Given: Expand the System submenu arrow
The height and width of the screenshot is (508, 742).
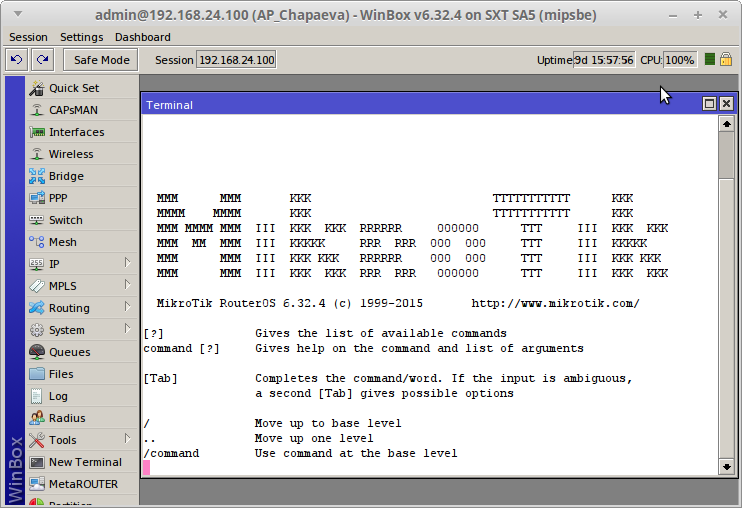Looking at the screenshot, I should (x=127, y=329).
